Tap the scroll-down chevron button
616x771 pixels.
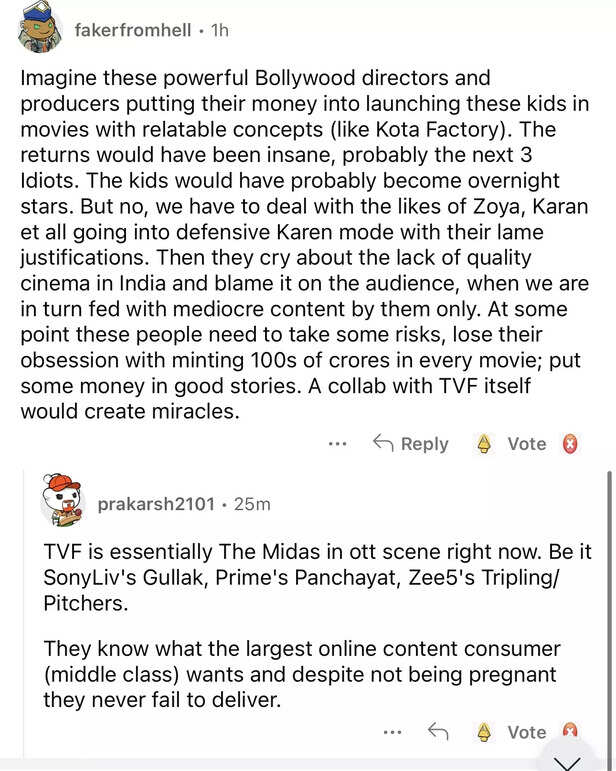point(567,761)
